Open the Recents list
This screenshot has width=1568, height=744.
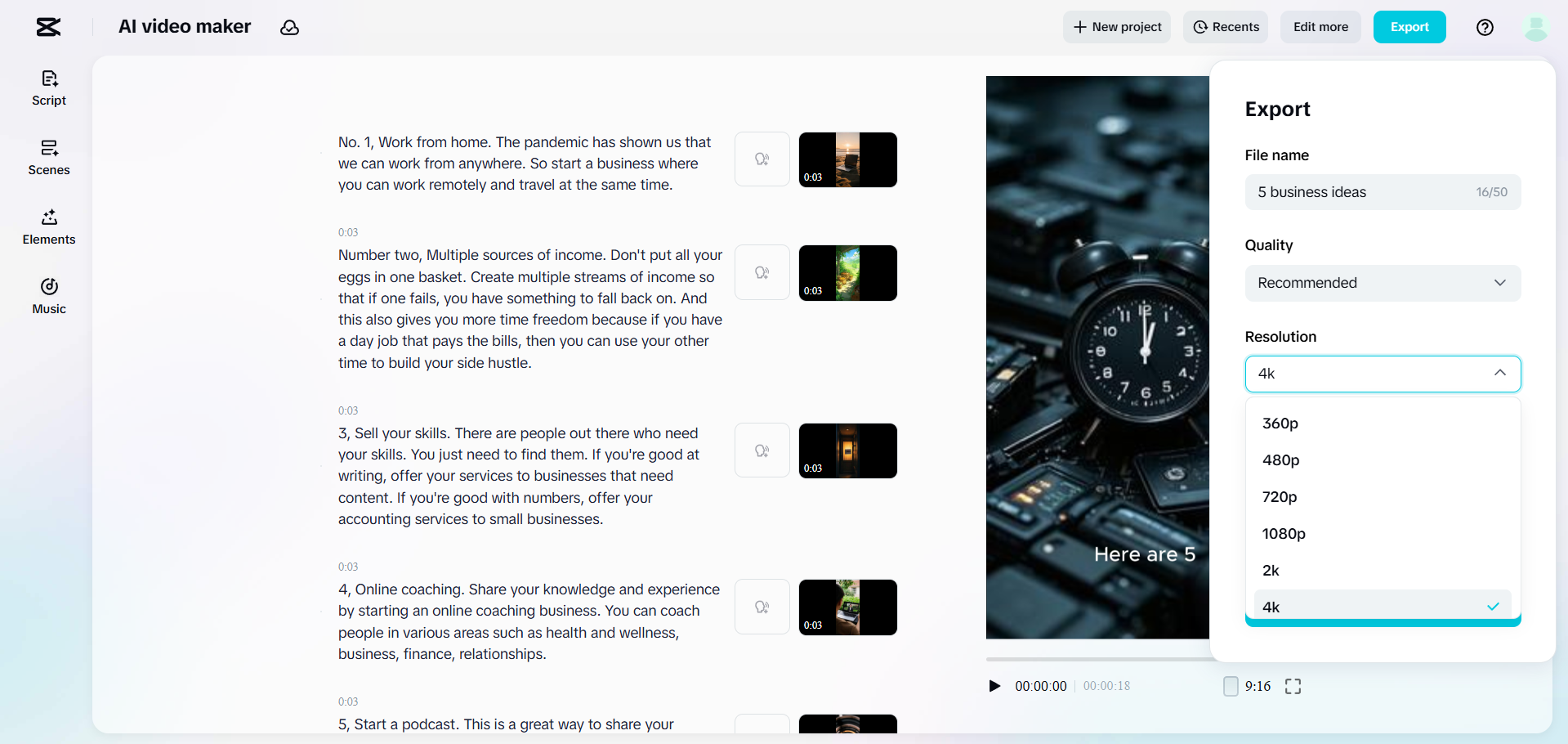click(1226, 27)
